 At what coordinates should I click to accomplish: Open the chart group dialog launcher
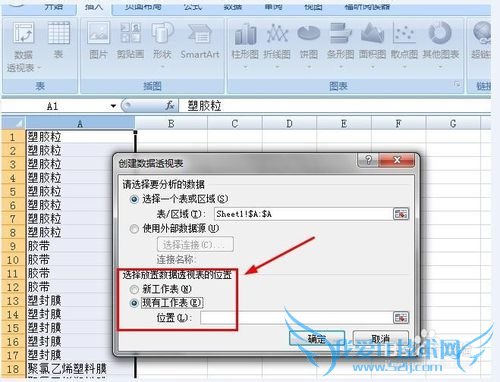coord(458,84)
